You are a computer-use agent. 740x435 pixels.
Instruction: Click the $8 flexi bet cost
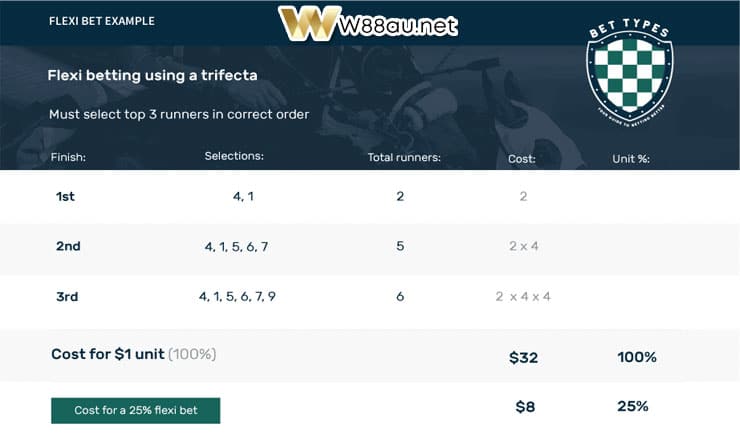(525, 407)
